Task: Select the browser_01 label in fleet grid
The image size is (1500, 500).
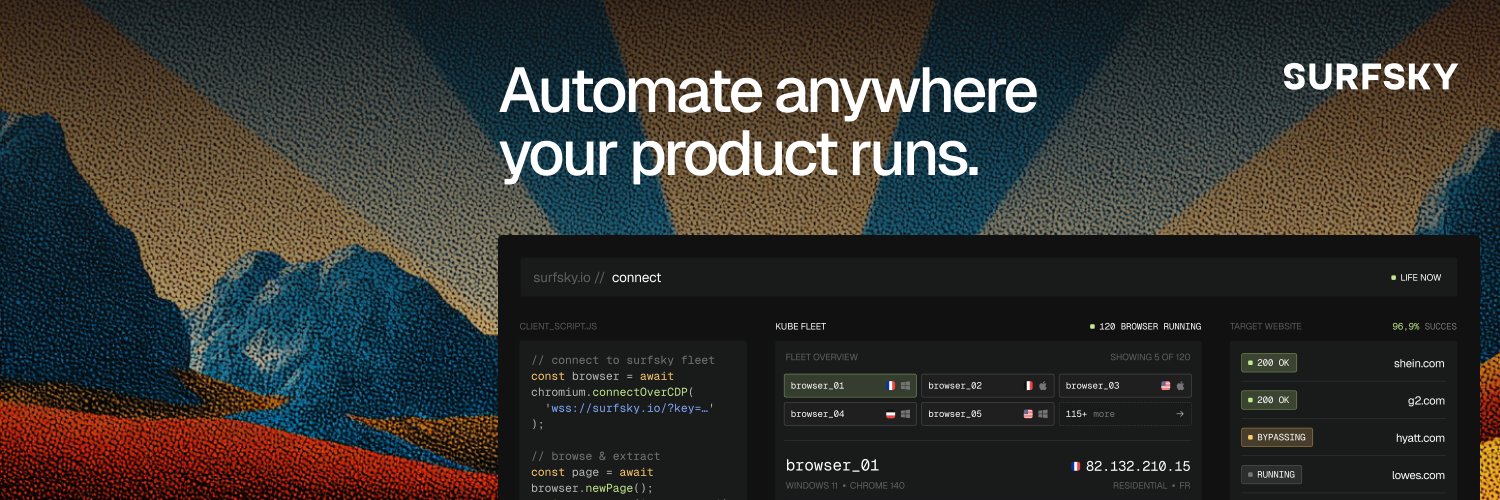Action: [817, 385]
